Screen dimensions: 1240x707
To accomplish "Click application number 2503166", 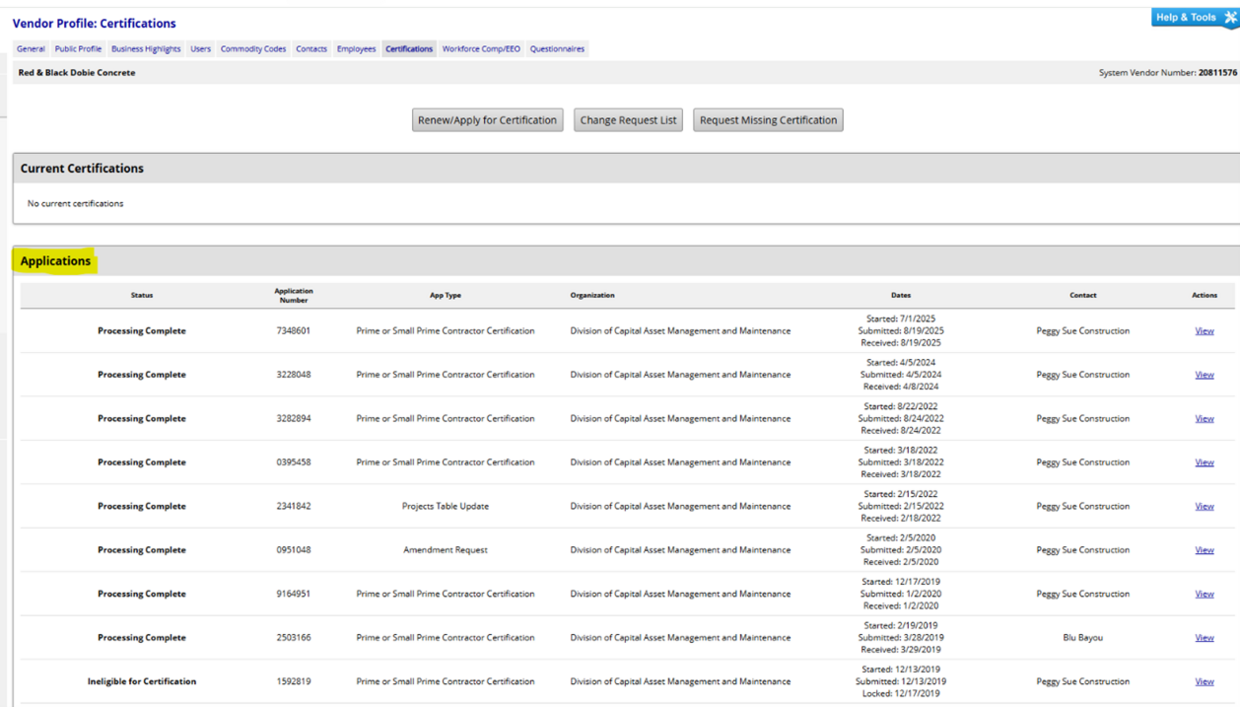I will [x=294, y=638].
